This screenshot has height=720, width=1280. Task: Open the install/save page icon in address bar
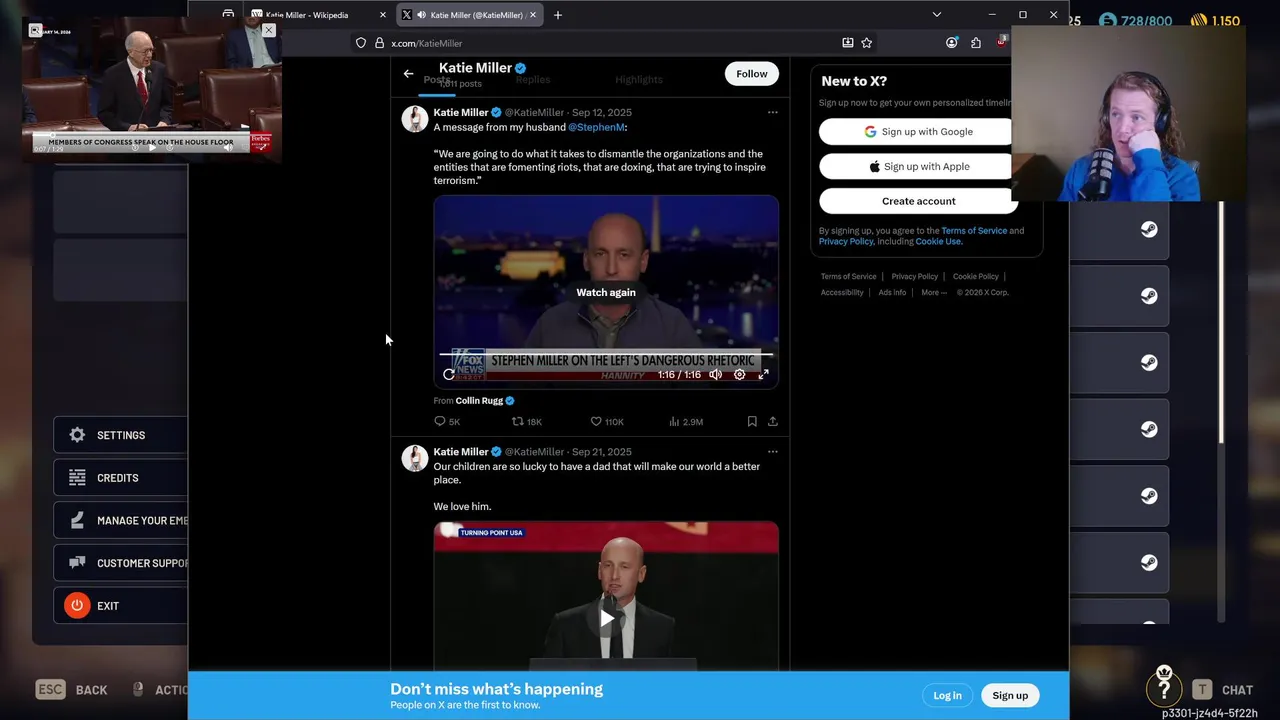[848, 43]
